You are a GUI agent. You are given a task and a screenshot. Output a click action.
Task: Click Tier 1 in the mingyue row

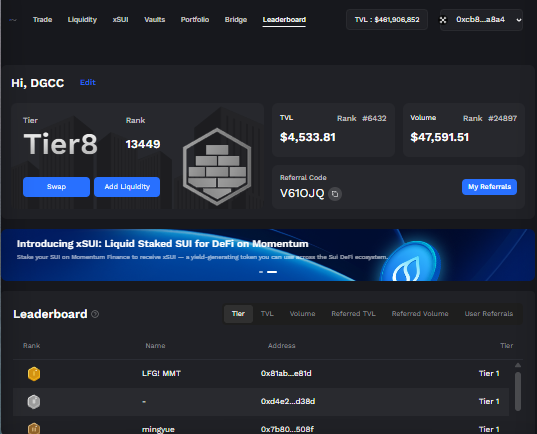pyautogui.click(x=489, y=429)
